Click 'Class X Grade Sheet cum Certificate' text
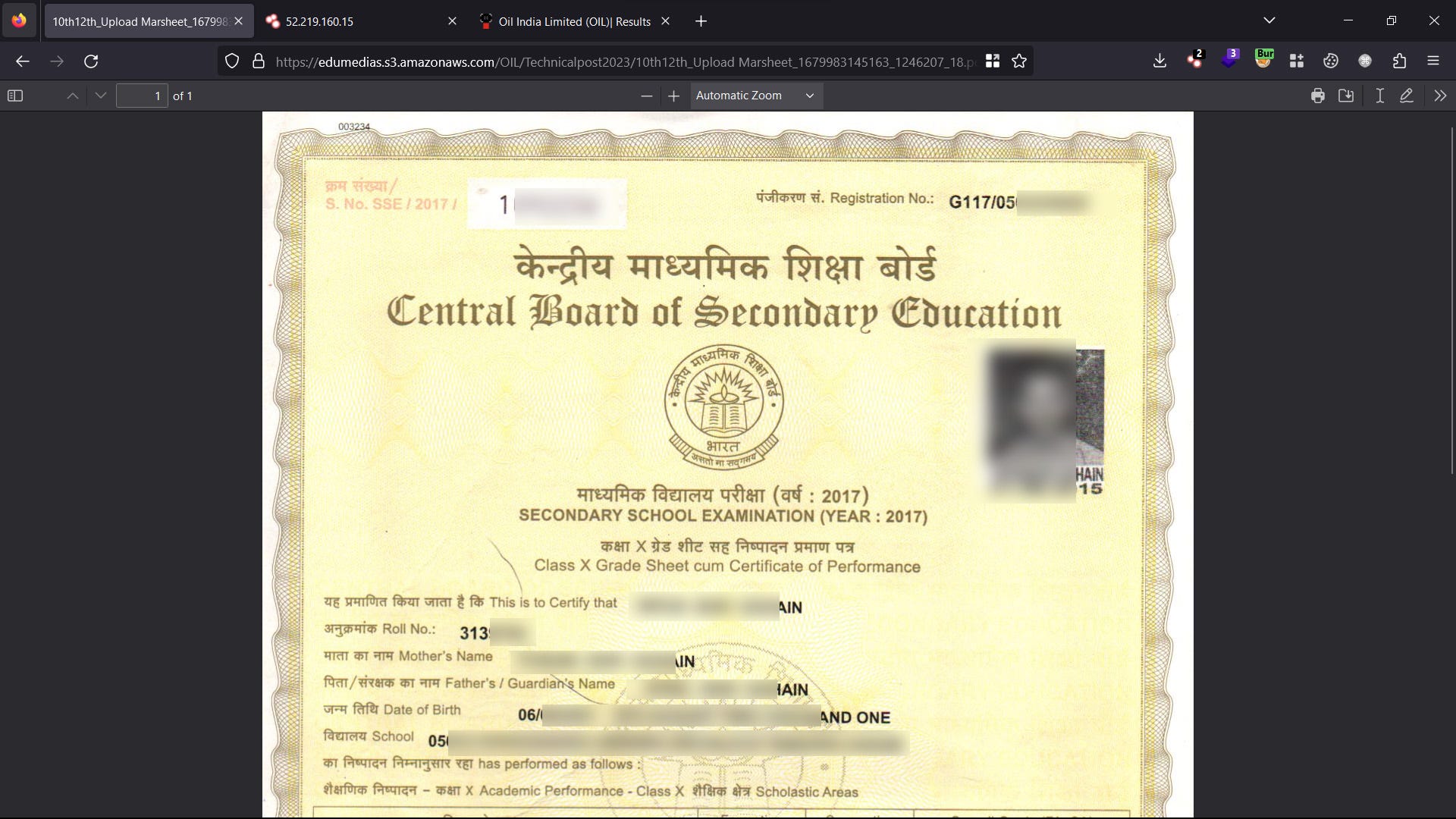 click(x=727, y=566)
